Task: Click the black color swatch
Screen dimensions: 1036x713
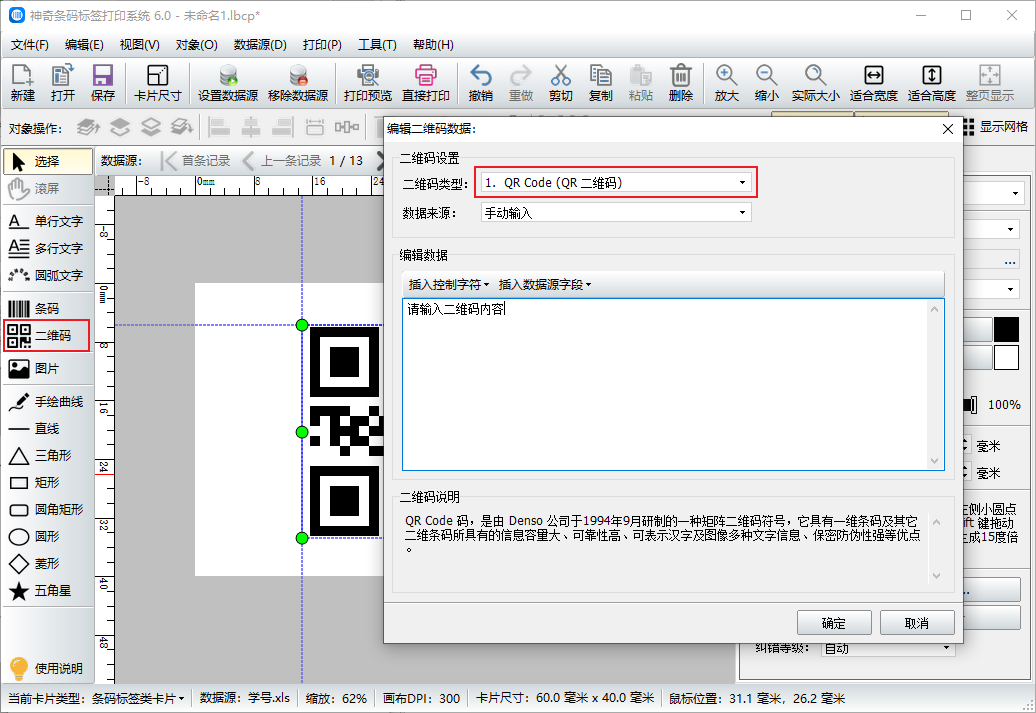Action: (x=1006, y=330)
